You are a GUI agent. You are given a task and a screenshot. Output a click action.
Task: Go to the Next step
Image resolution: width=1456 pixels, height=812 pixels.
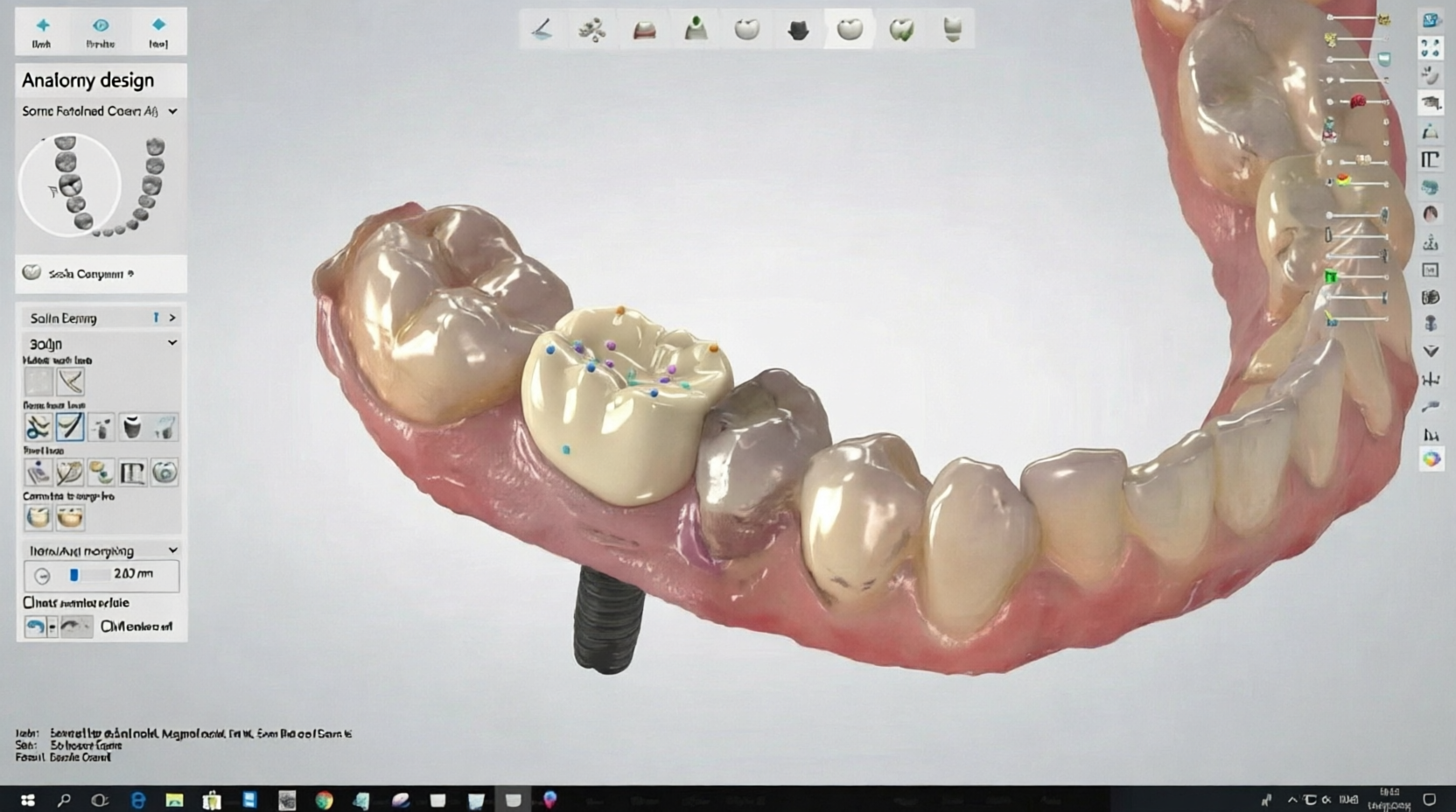(158, 31)
